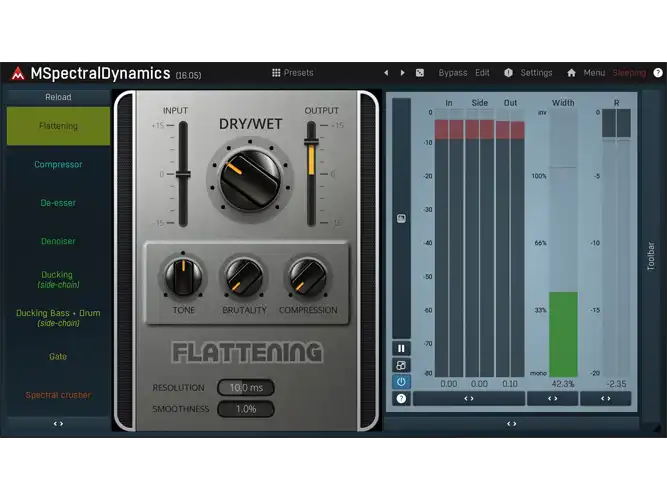The width and height of the screenshot is (667, 500).
Task: Click the TONE knob
Action: (x=183, y=278)
